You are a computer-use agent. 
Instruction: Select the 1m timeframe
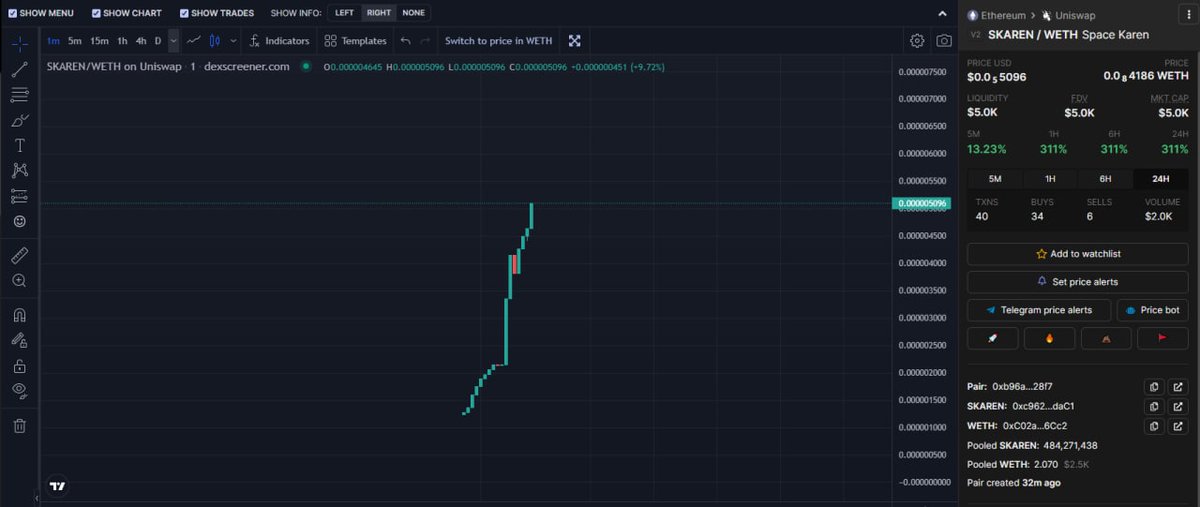click(x=53, y=41)
